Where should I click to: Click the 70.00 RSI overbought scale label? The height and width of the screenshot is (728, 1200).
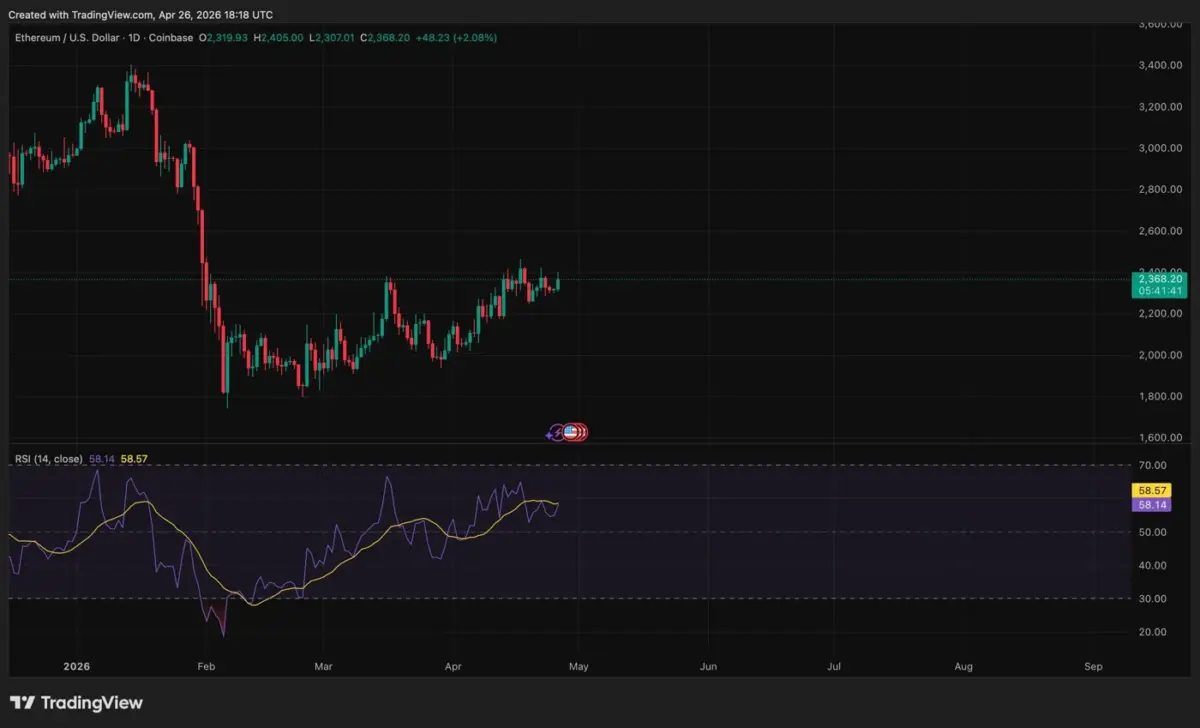[1152, 465]
